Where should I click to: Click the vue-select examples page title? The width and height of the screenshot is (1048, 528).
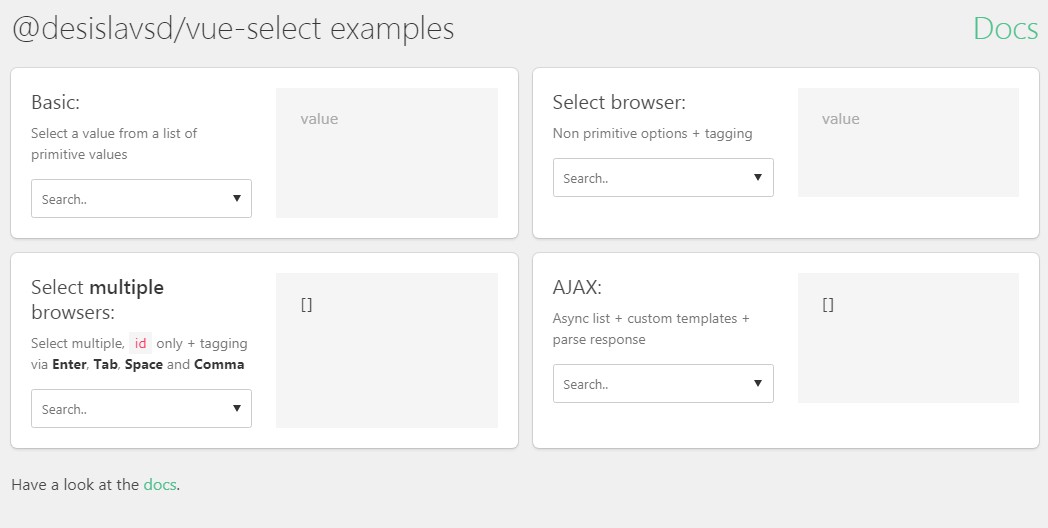233,29
